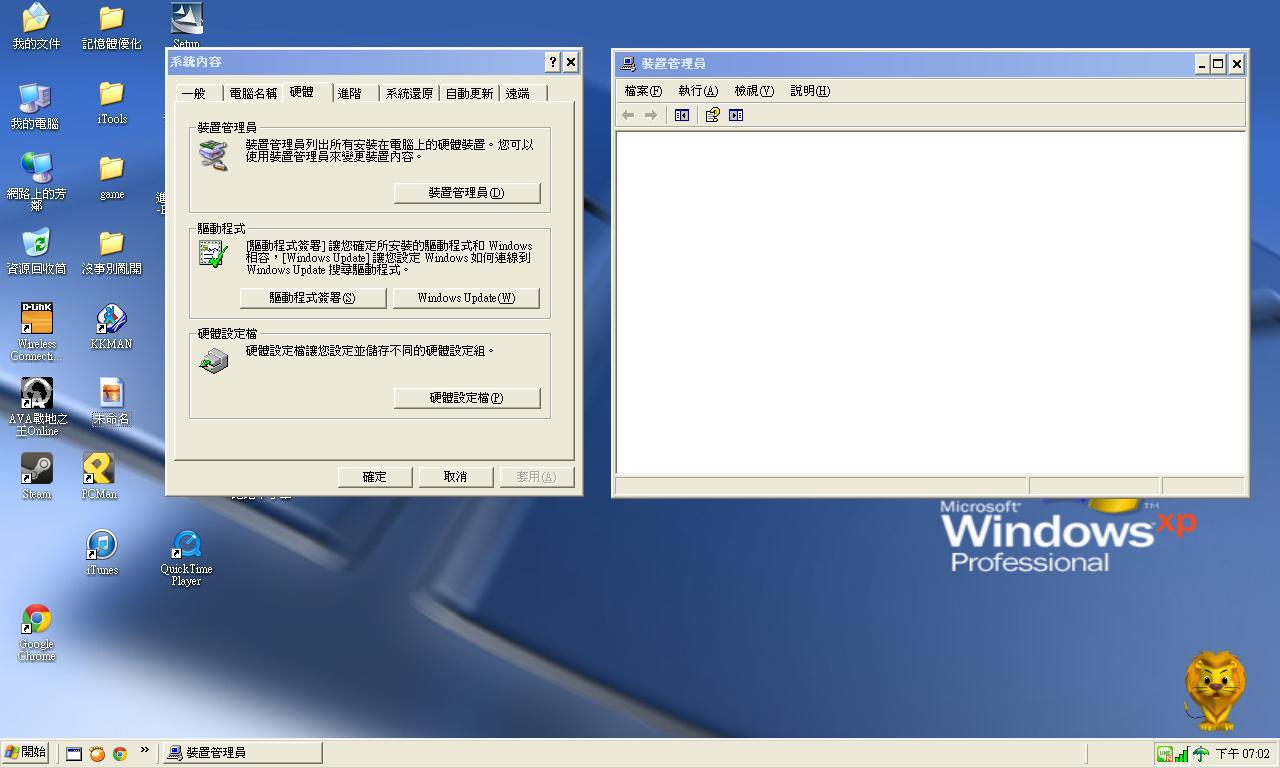Viewport: 1280px width, 768px height.
Task: Toggle the action pane toolbar icon
Action: pyautogui.click(x=736, y=115)
